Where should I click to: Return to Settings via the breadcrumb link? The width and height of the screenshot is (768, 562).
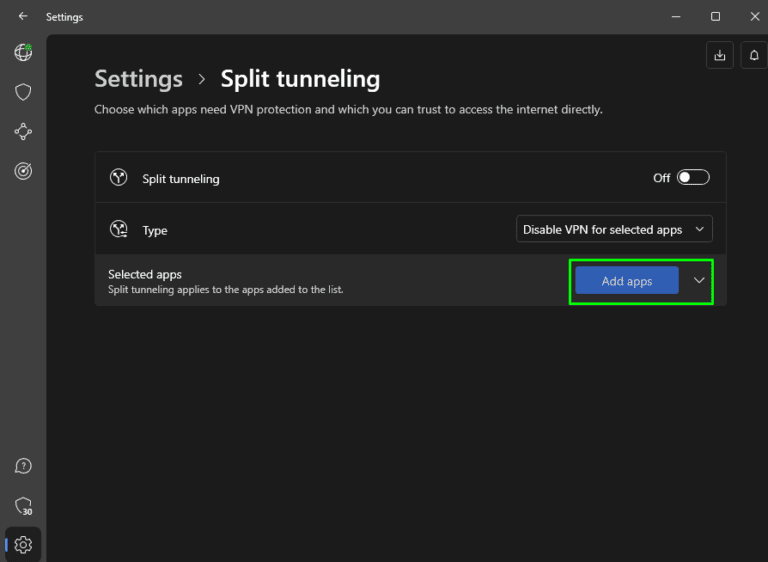click(x=138, y=79)
